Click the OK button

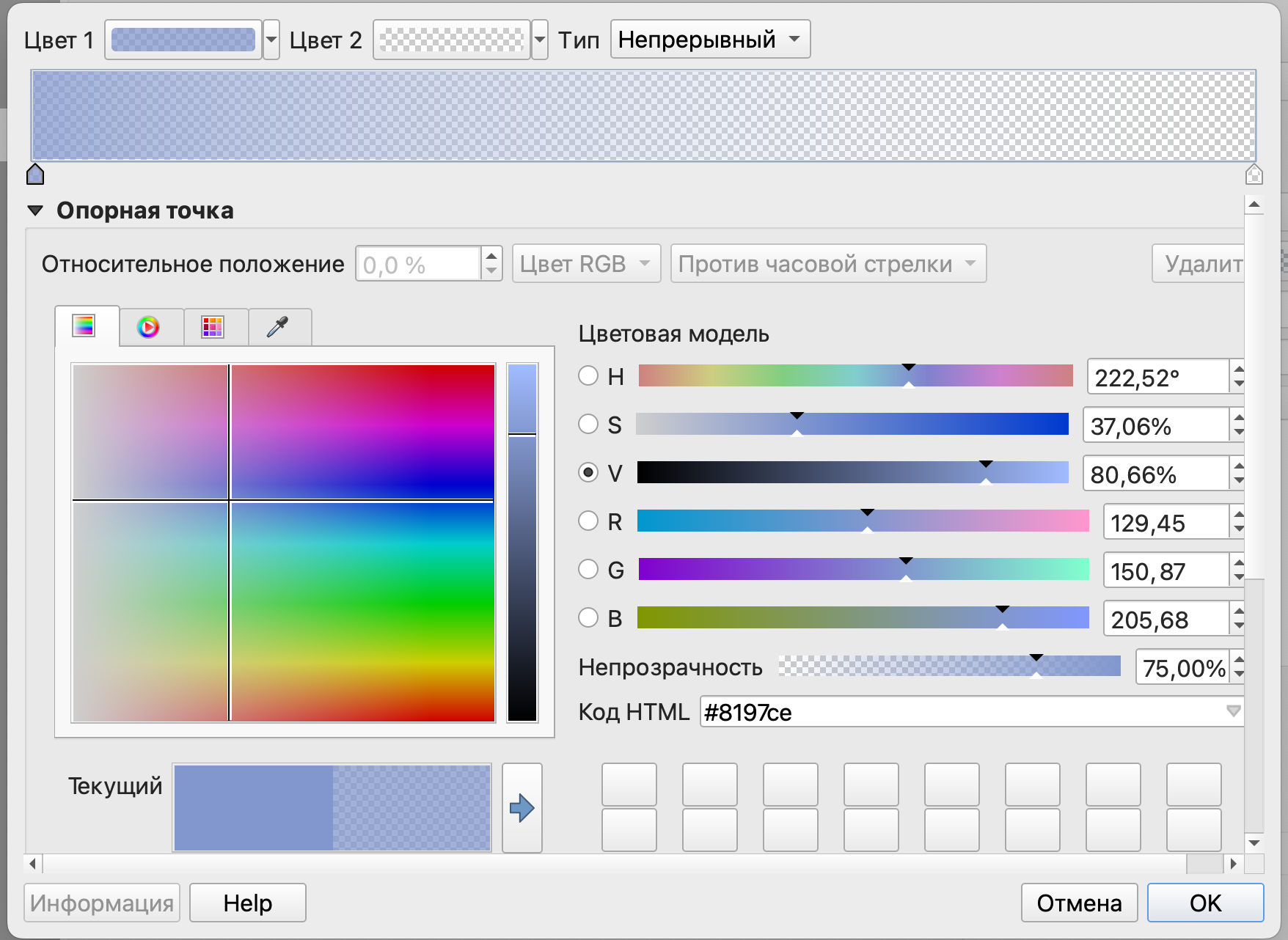1205,903
